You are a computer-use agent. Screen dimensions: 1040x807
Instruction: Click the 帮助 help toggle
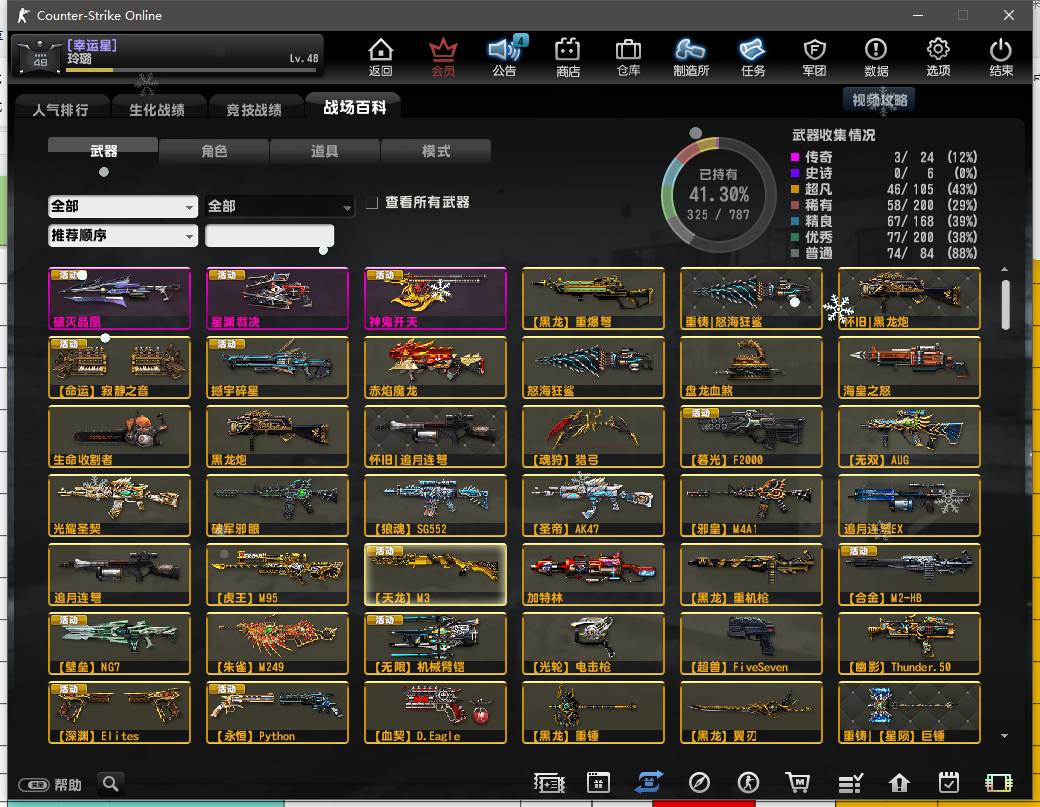click(x=50, y=785)
